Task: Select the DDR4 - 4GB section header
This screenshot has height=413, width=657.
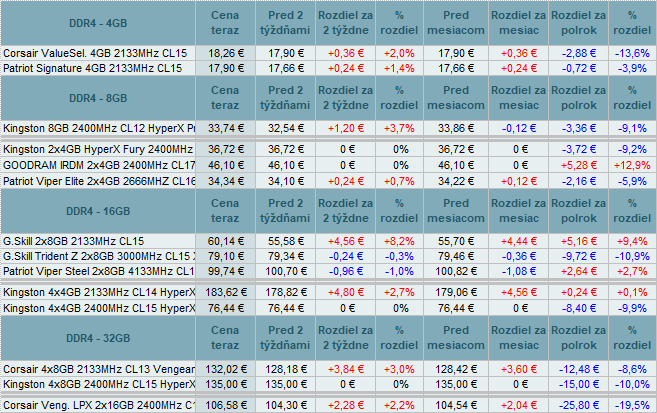Action: pos(98,23)
